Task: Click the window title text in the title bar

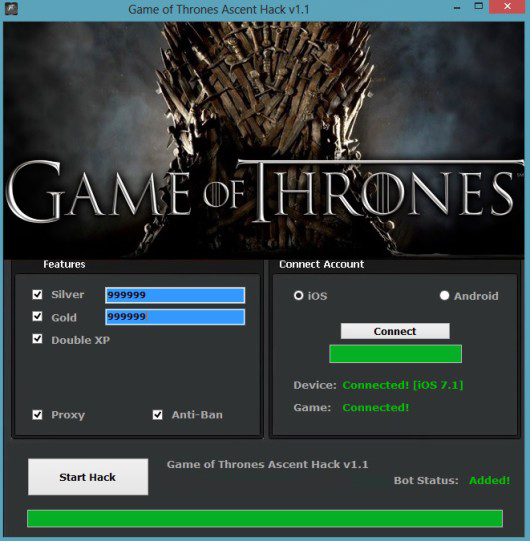Action: click(219, 9)
